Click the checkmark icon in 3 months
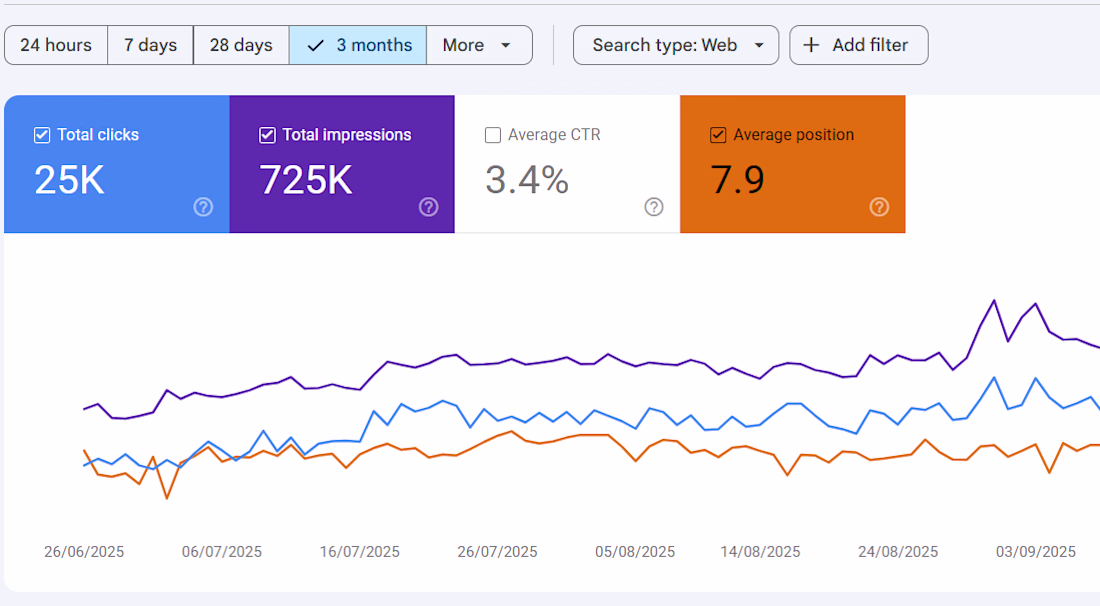Viewport: 1100px width, 606px height. pos(316,46)
